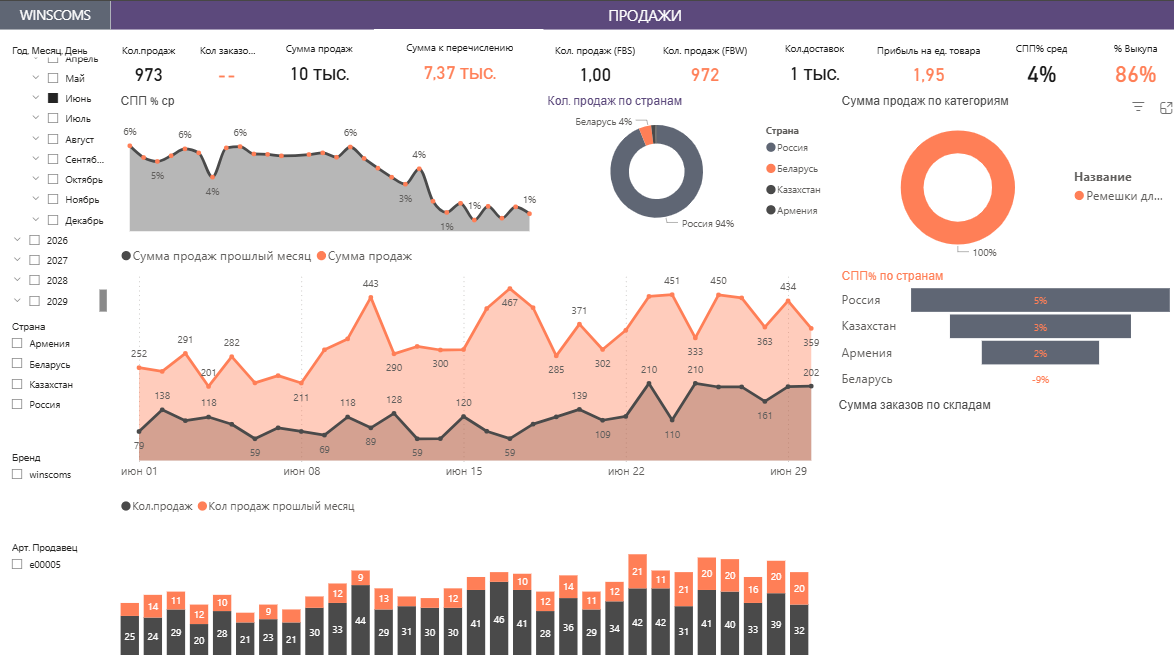
Task: Click the Россия 5% bar in the funnel
Action: pyautogui.click(x=1040, y=300)
